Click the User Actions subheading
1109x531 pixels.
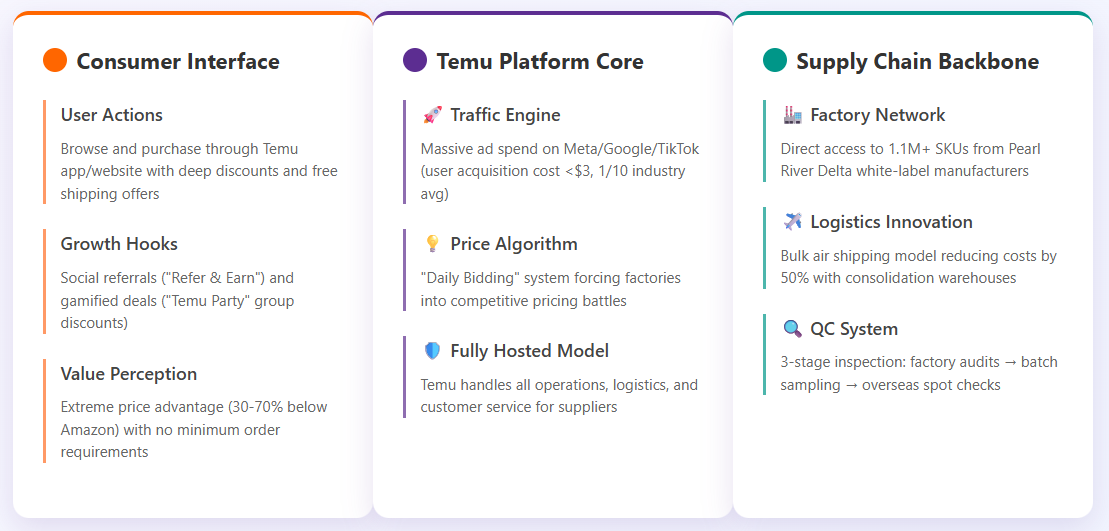click(x=112, y=115)
